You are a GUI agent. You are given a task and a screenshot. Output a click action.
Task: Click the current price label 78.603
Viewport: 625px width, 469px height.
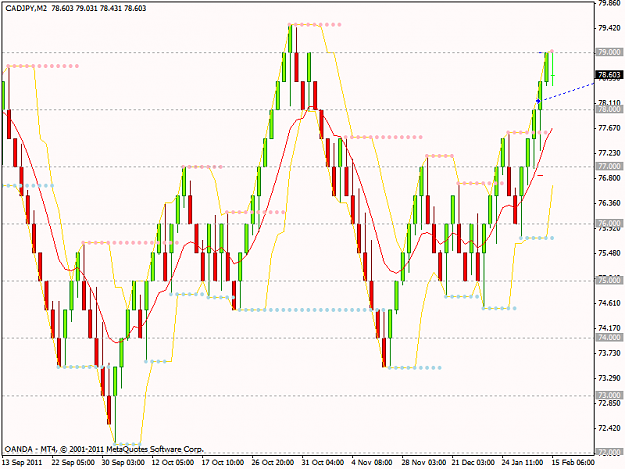[x=609, y=75]
